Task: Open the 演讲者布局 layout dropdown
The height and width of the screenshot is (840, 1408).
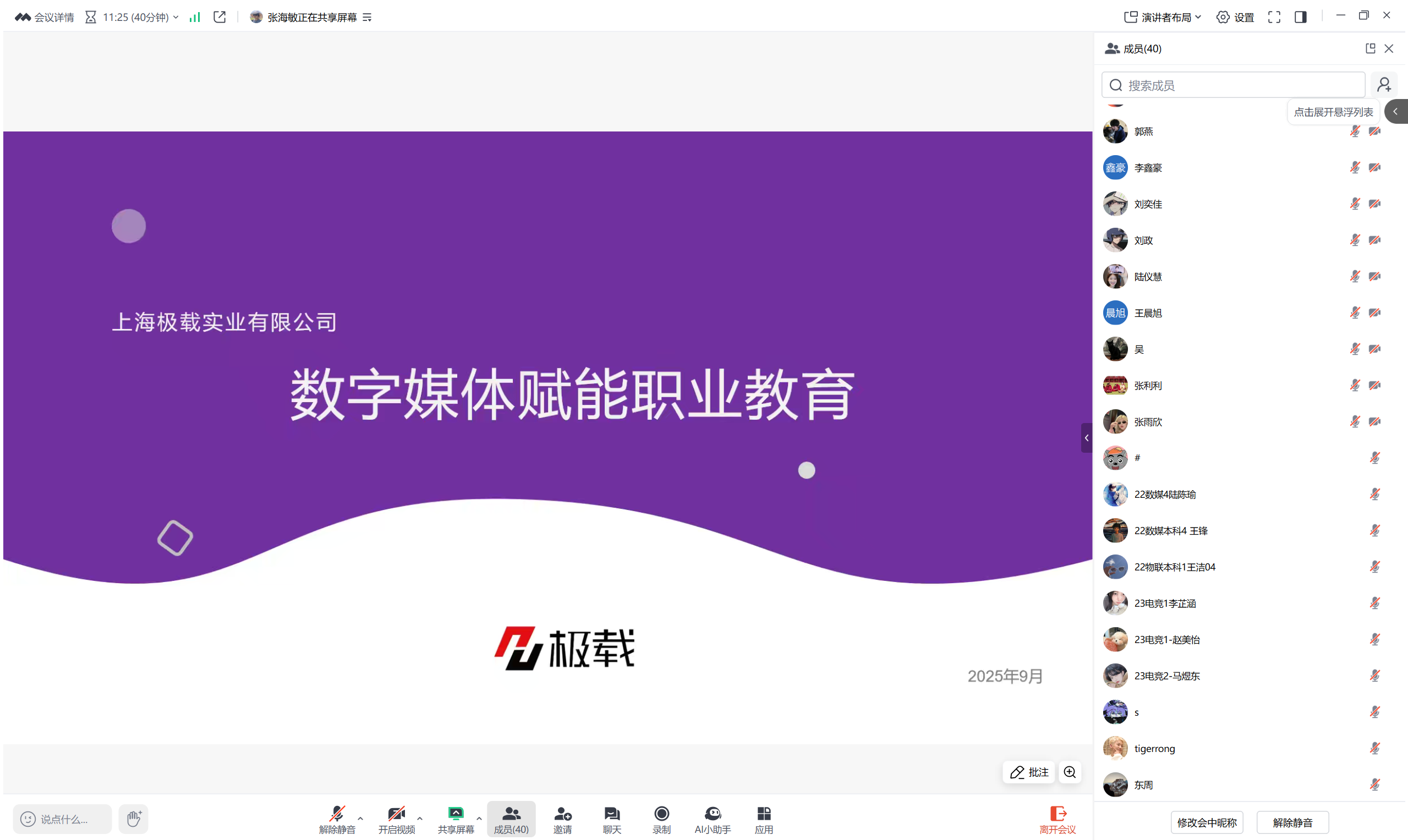Action: pyautogui.click(x=1162, y=17)
